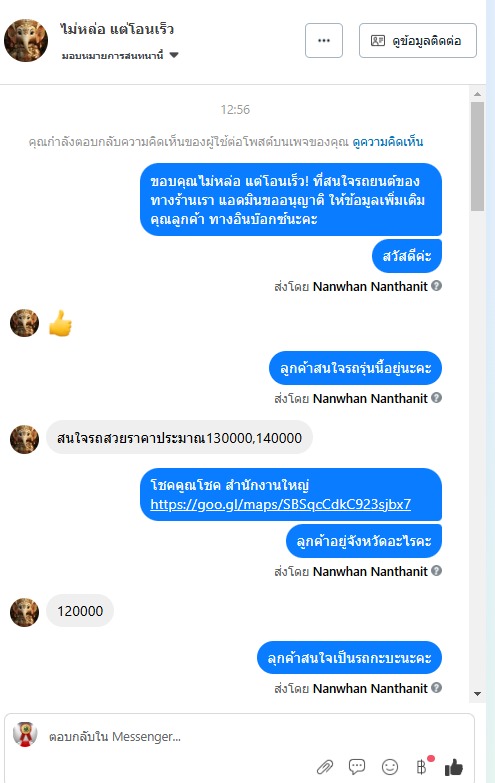Open the ดูความคิดเห็น link
This screenshot has width=495, height=783.
click(x=388, y=142)
